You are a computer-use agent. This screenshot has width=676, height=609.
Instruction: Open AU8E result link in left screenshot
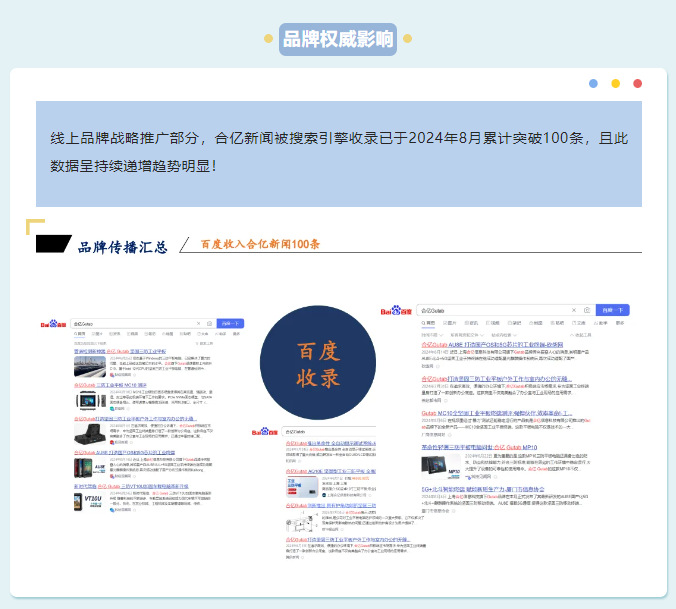click(x=125, y=453)
